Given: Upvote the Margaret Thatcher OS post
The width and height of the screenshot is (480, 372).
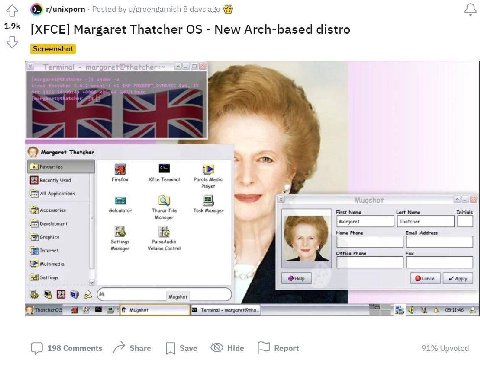Looking at the screenshot, I should (12, 11).
